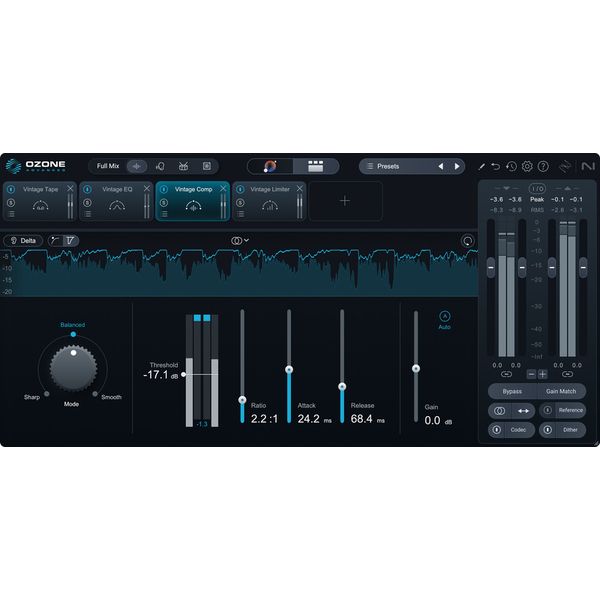The image size is (600, 600).
Task: Toggle the Delta listen button
Action: pyautogui.click(x=23, y=241)
